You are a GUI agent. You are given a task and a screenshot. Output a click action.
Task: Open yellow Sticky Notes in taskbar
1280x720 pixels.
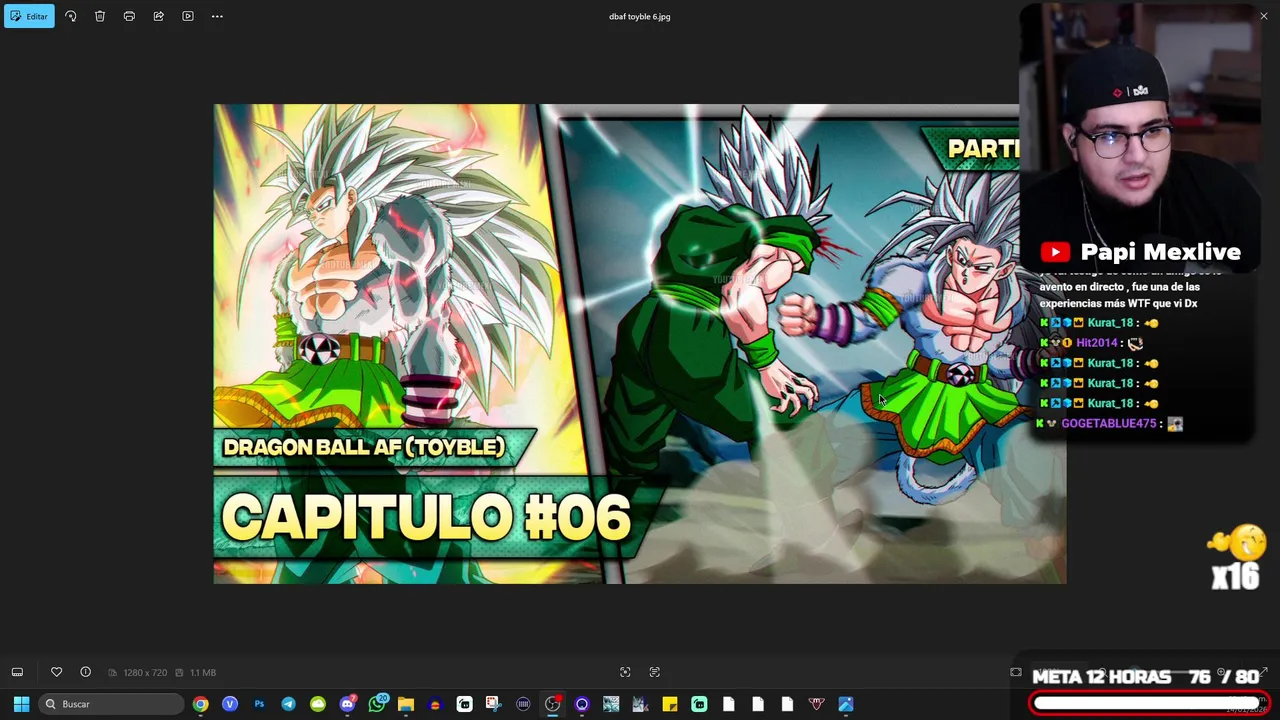(670, 704)
